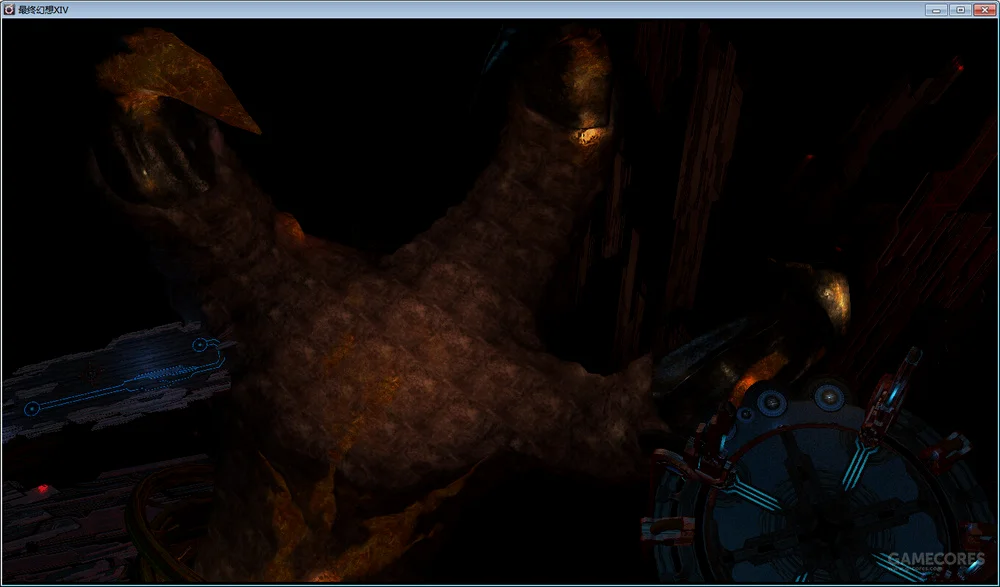Viewport: 1000px width, 587px height.
Task: Close the 最终幻想XIV game window
Action: (x=985, y=10)
